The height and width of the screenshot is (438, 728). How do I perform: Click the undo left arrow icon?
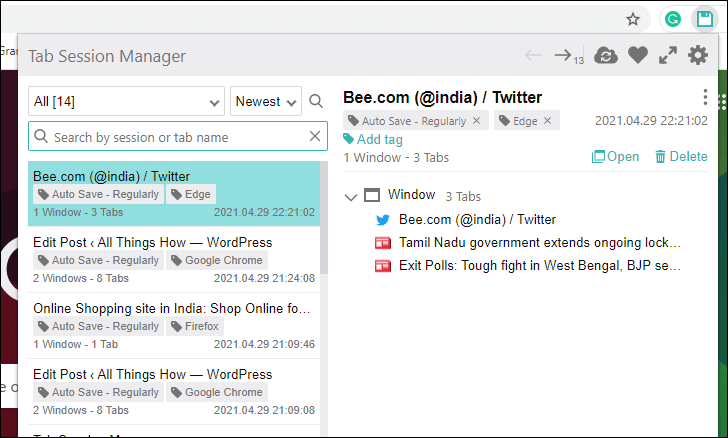[533, 55]
